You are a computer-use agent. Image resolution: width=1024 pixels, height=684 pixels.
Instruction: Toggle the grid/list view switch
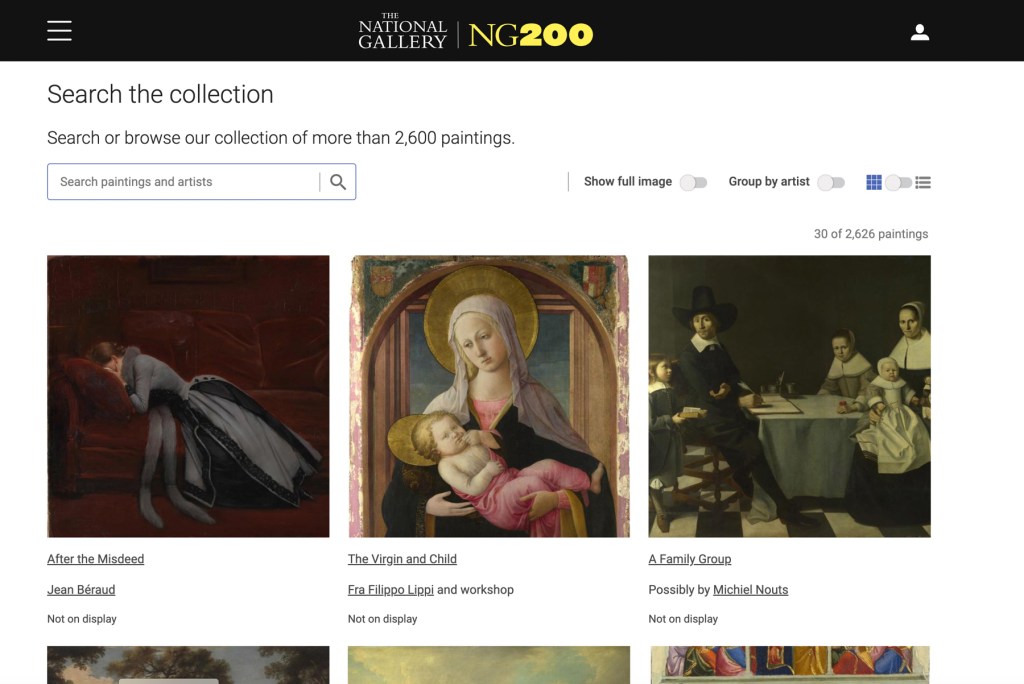pyautogui.click(x=898, y=182)
